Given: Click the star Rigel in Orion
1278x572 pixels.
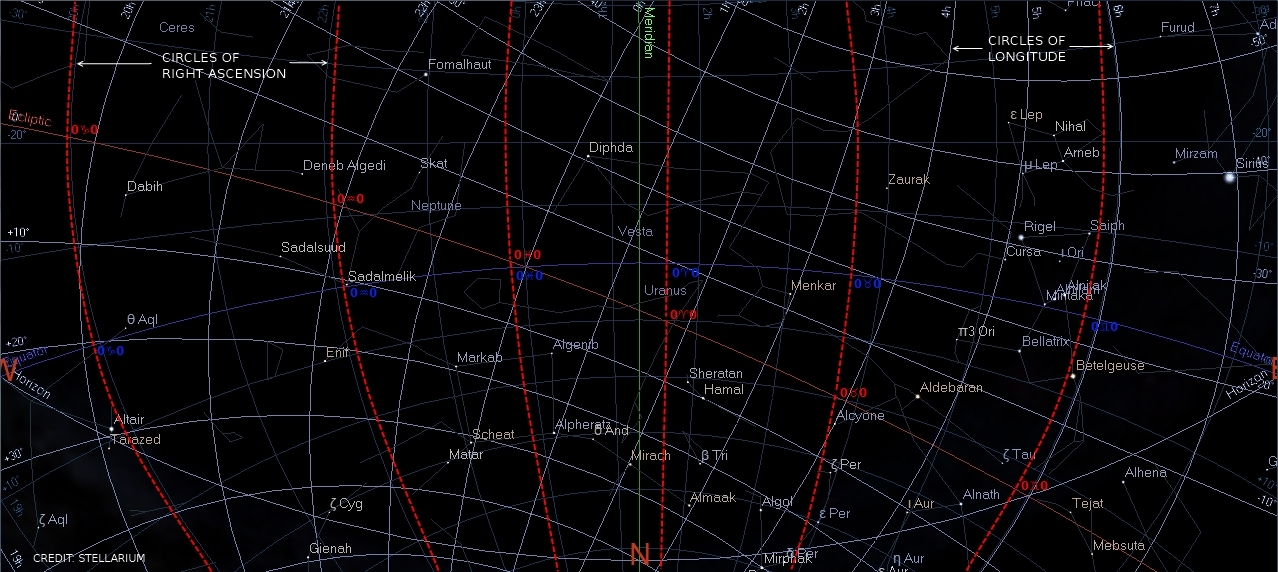Looking at the screenshot, I should (x=1020, y=237).
